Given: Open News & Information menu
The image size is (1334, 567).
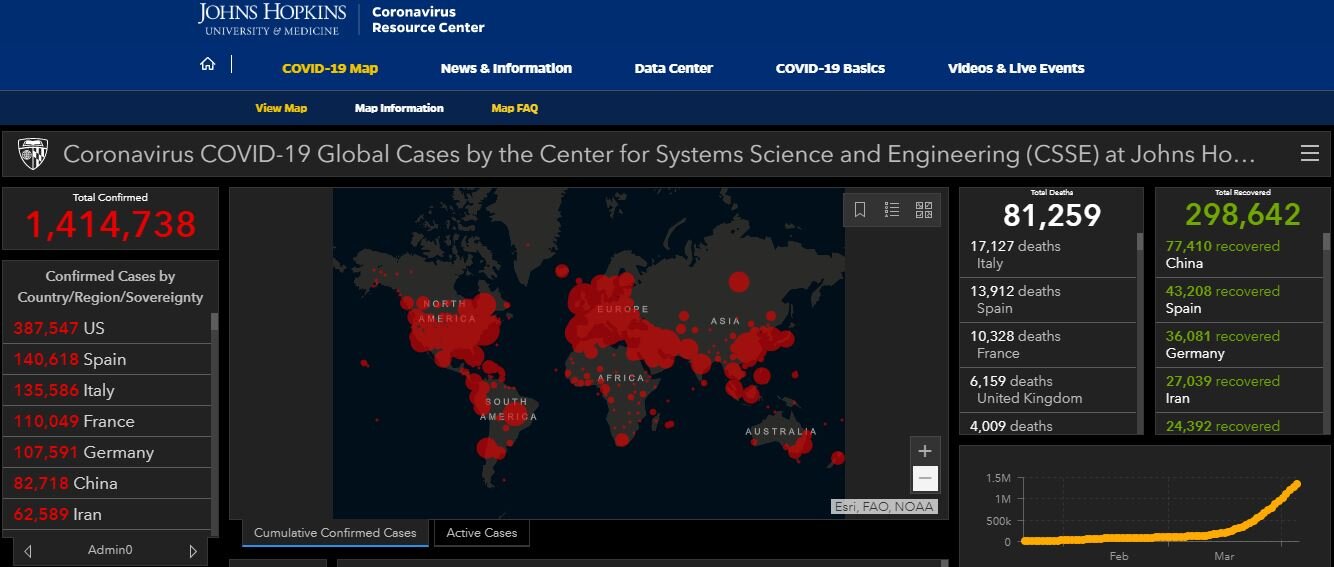Looking at the screenshot, I should click(506, 69).
